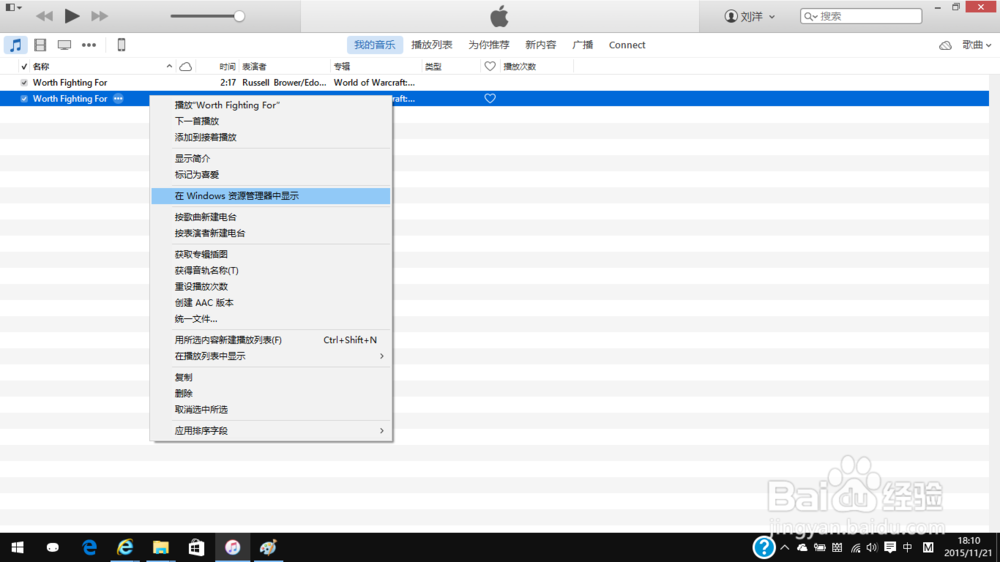Choose 重设播放次数 in the context menu

(x=271, y=286)
